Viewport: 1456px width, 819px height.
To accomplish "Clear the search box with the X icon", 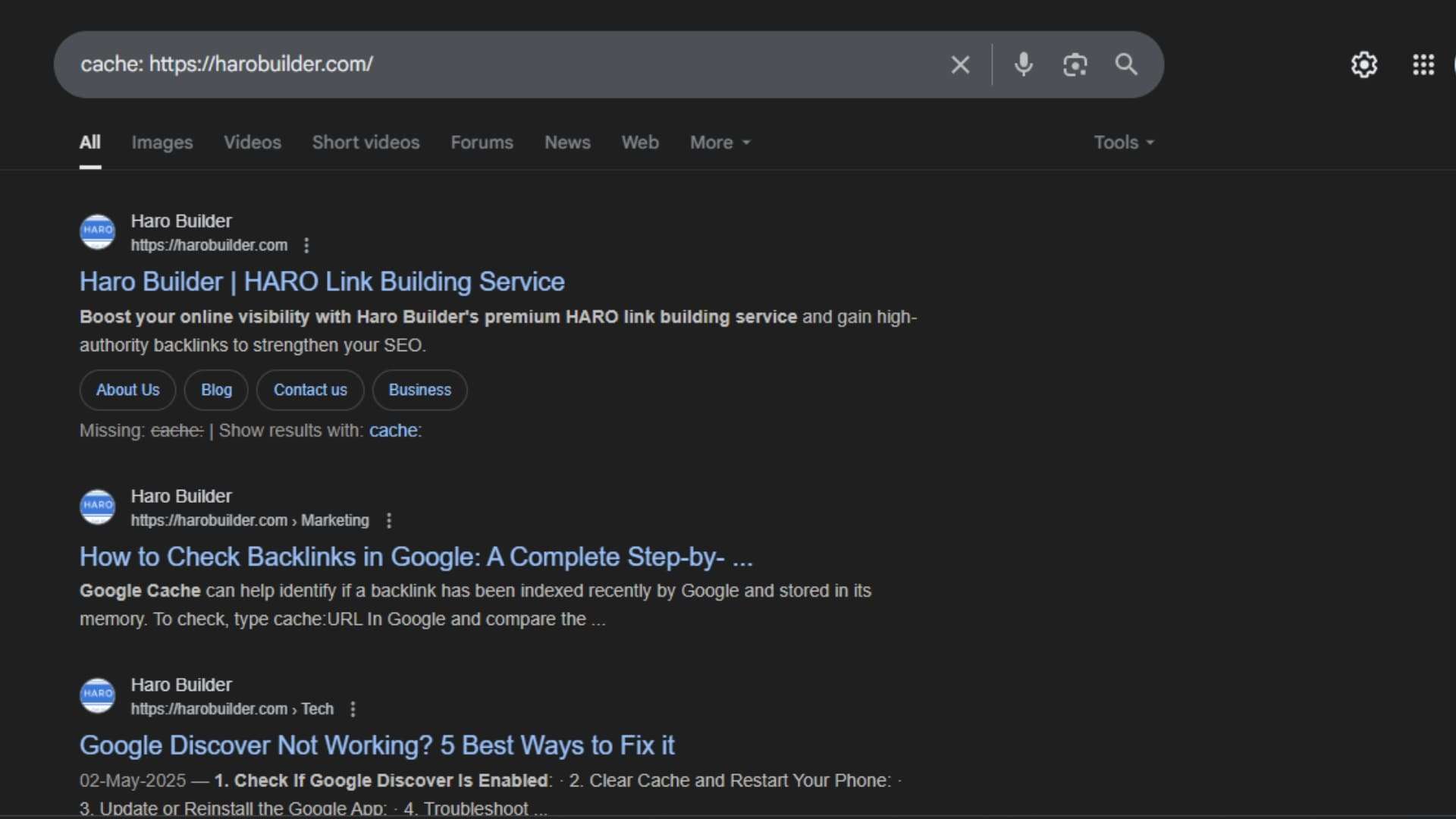I will (960, 64).
